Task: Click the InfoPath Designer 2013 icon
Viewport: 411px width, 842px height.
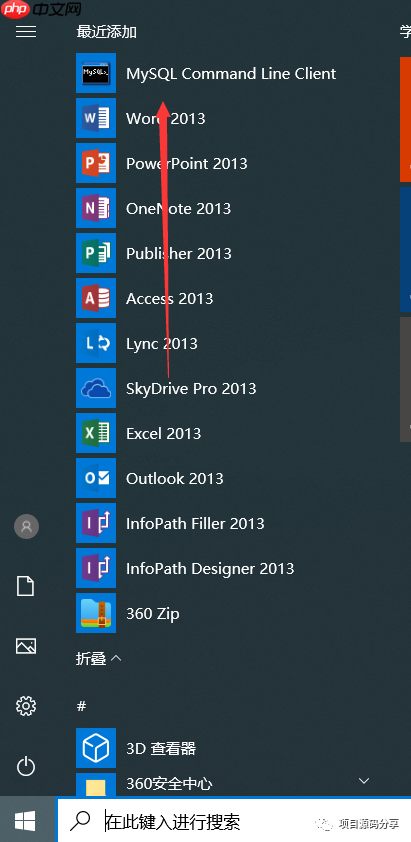Action: coord(96,569)
